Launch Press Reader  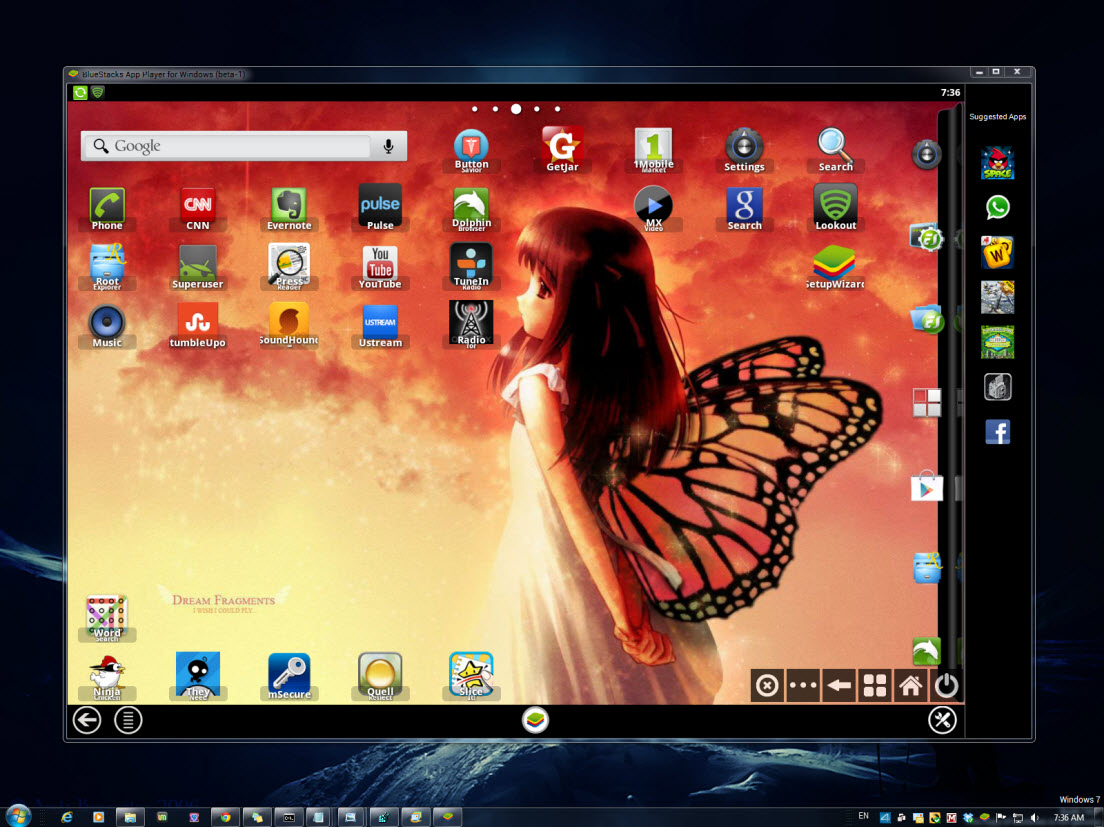pyautogui.click(x=289, y=267)
